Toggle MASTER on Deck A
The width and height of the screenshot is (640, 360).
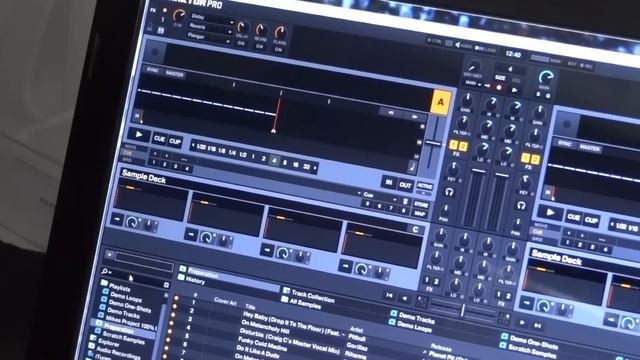pyautogui.click(x=174, y=74)
